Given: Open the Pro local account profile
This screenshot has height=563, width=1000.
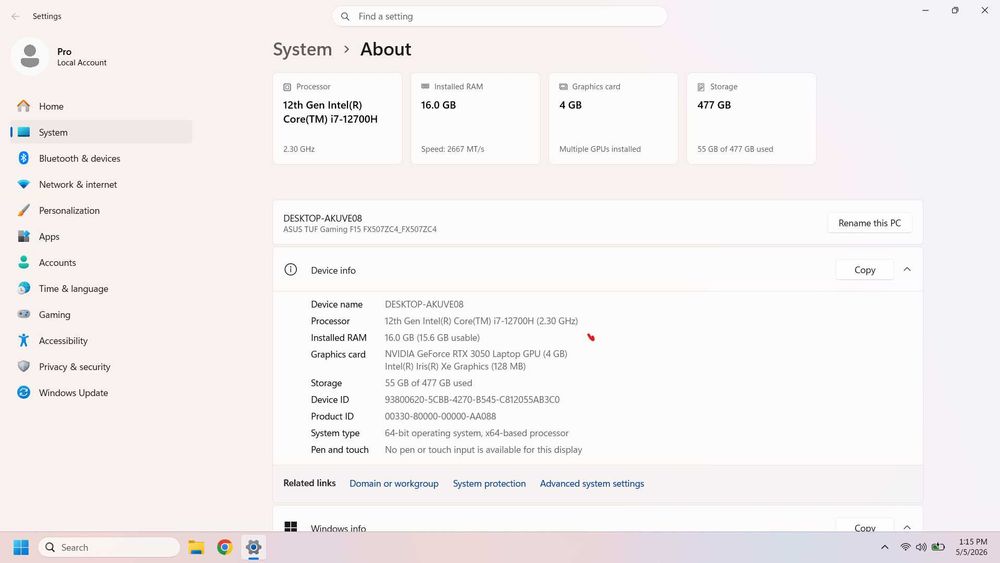Looking at the screenshot, I should (x=59, y=56).
